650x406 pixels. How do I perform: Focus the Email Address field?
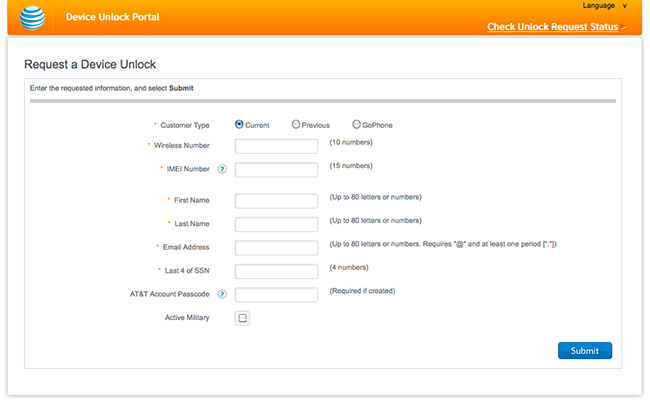(x=276, y=248)
